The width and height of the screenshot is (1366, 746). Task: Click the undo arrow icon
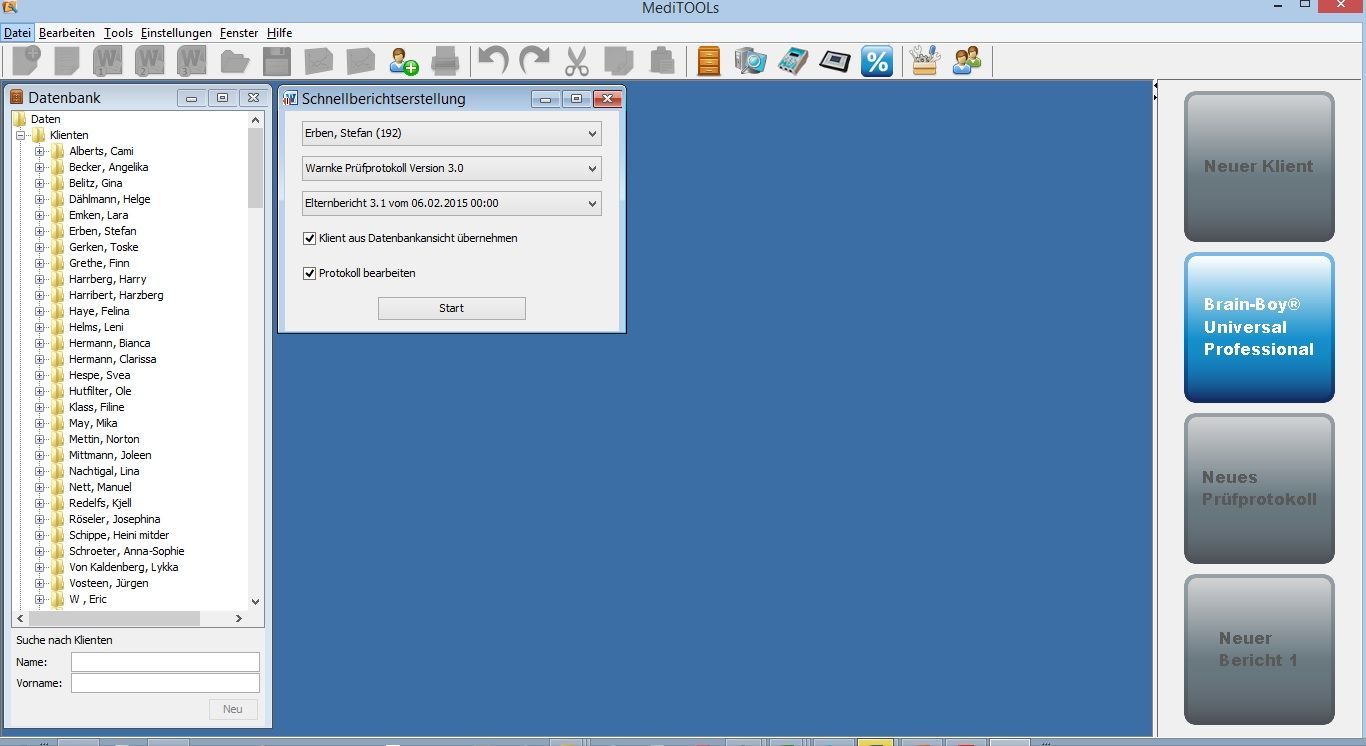pyautogui.click(x=493, y=61)
